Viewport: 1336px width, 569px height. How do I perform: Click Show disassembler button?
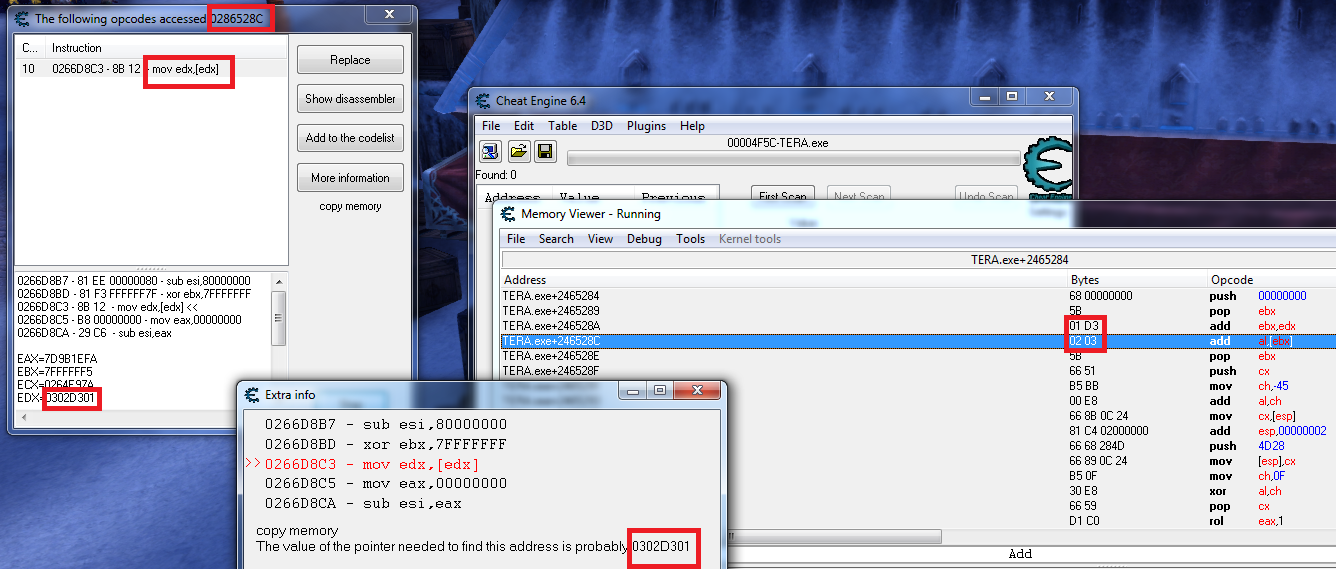(350, 99)
